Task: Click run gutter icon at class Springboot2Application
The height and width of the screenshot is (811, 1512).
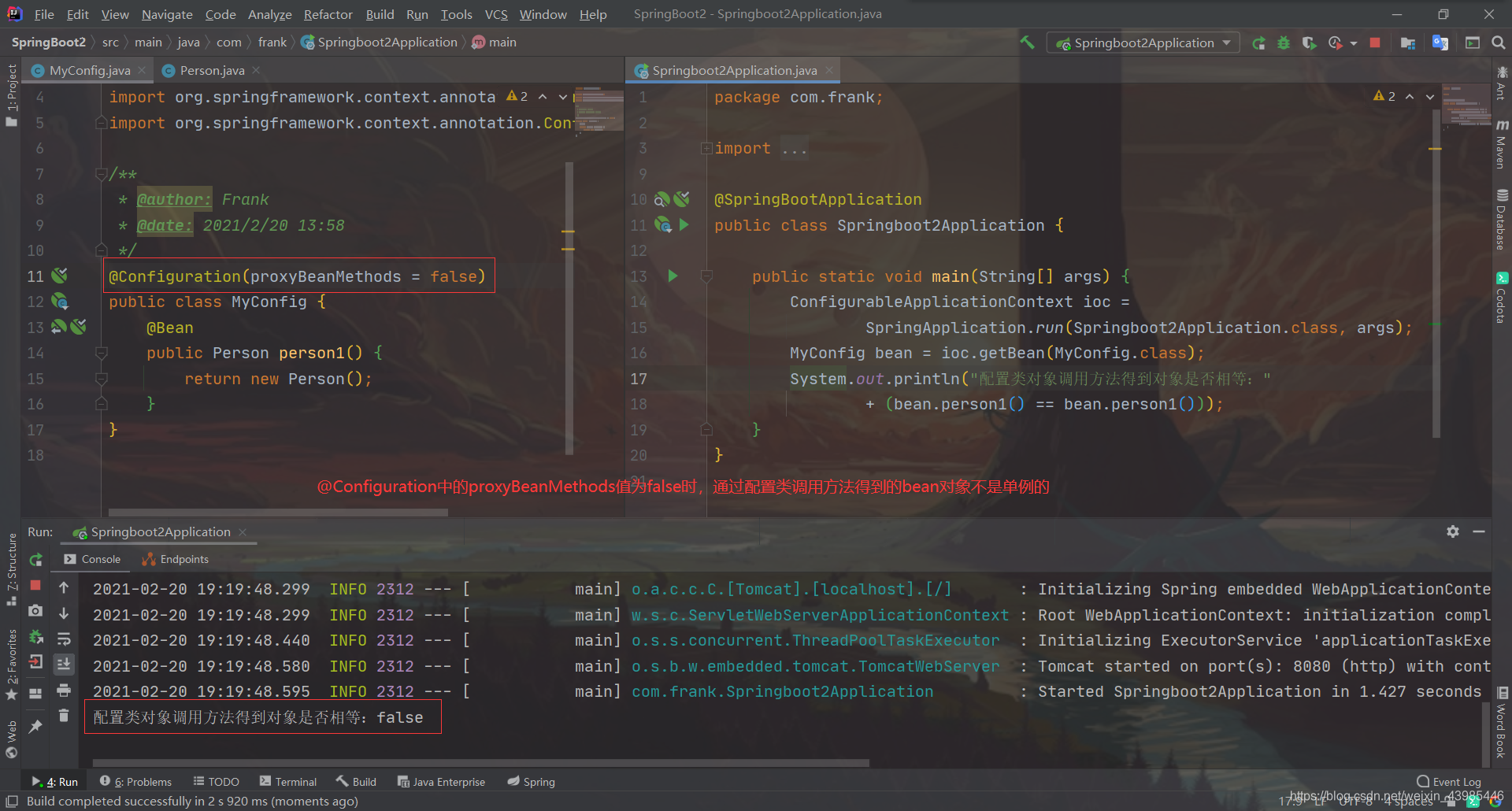Action: [684, 225]
